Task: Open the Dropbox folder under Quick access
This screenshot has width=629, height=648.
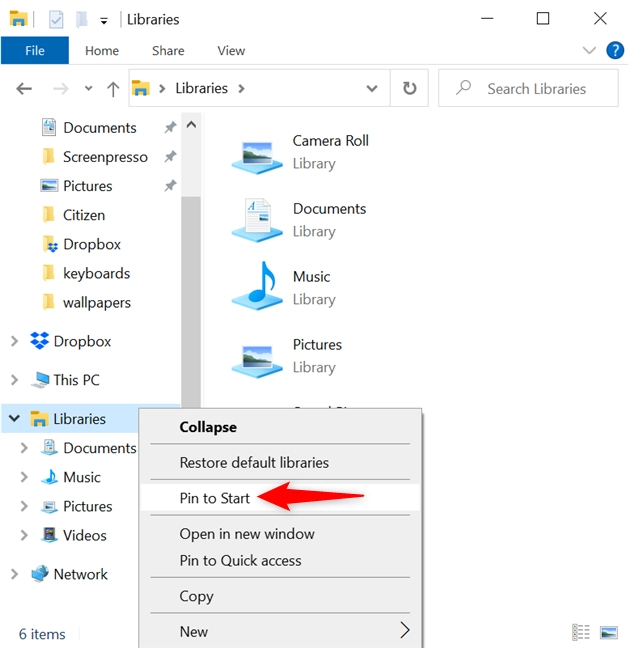Action: coord(91,244)
